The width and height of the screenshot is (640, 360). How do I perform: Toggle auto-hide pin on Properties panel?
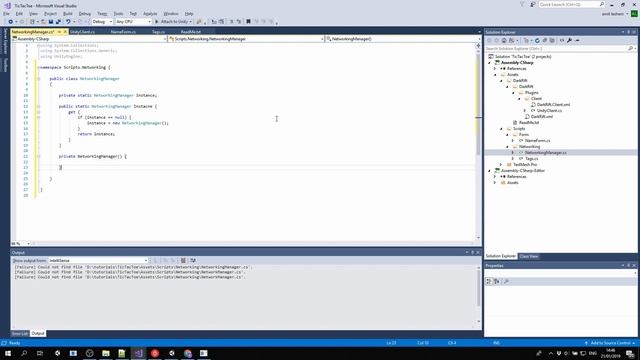click(x=629, y=265)
